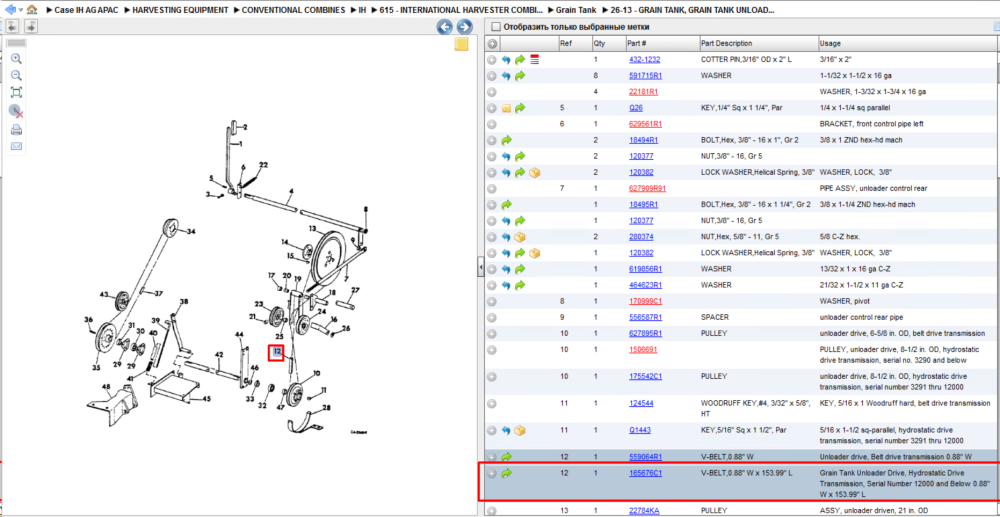Click the green arrow in 591715R1 row
The width and height of the screenshot is (1000, 517).
520,76
